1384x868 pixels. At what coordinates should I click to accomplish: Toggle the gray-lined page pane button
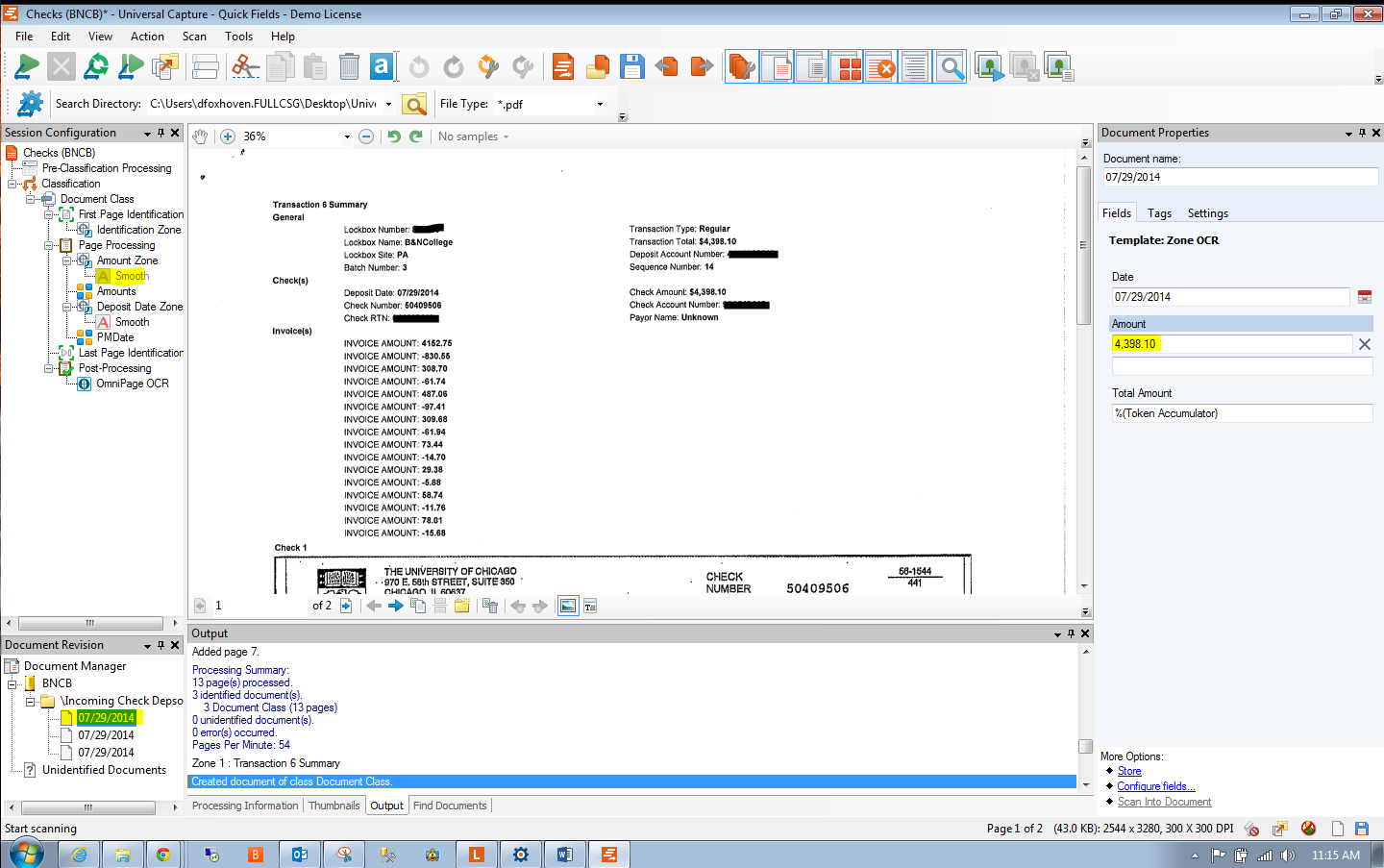pos(811,66)
